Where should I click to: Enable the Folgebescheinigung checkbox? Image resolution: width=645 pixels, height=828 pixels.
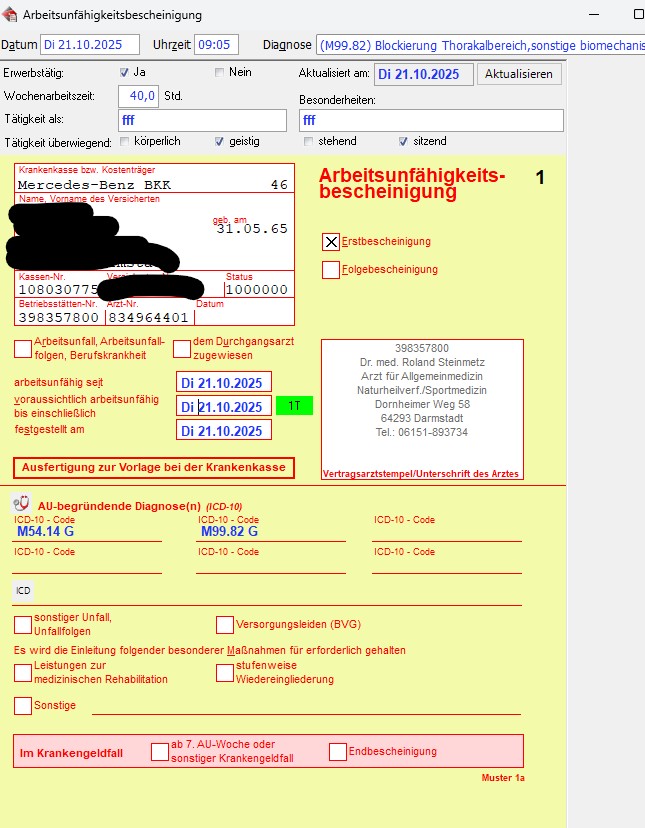click(331, 270)
